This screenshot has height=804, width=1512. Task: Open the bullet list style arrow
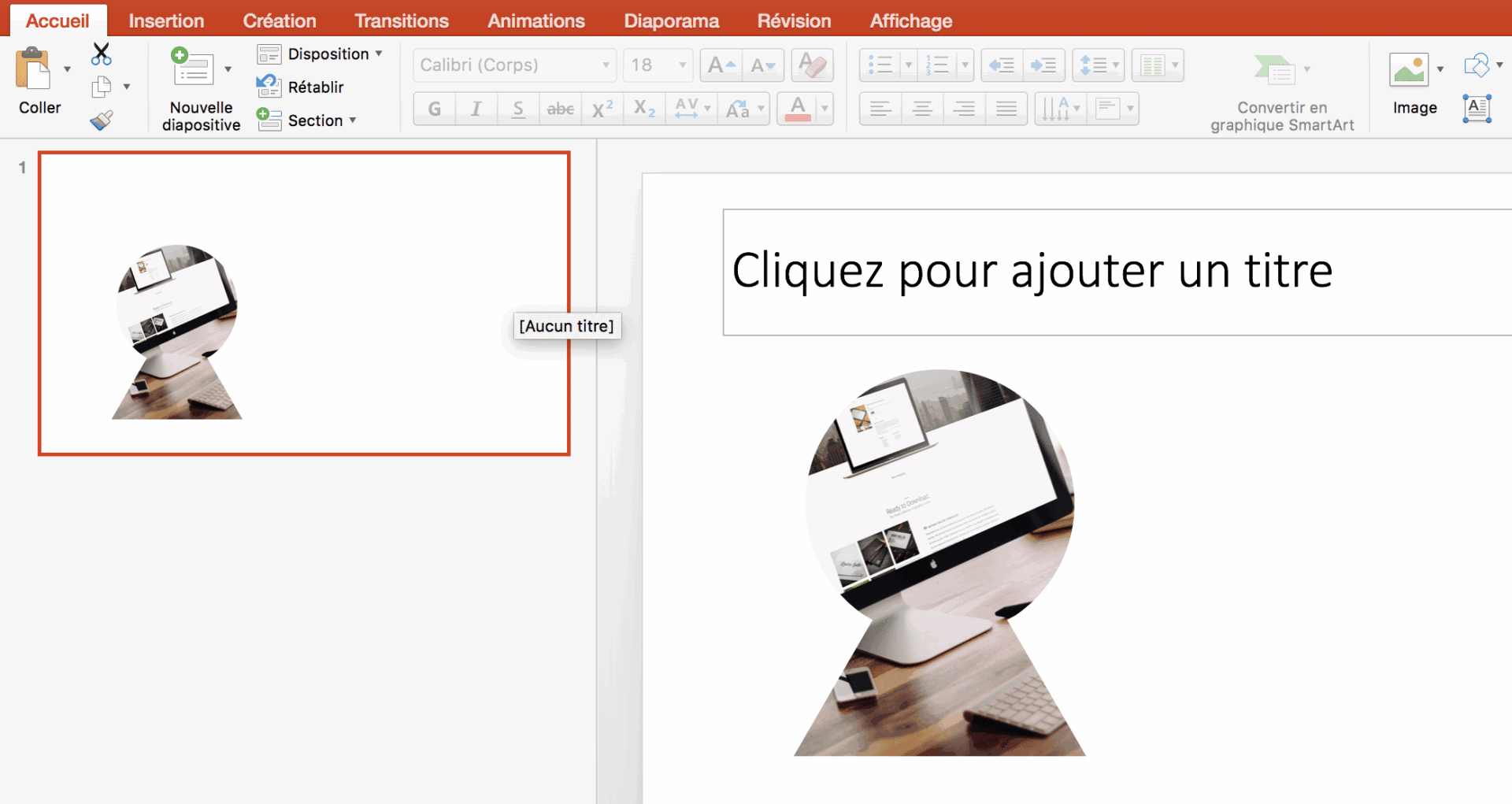907,65
